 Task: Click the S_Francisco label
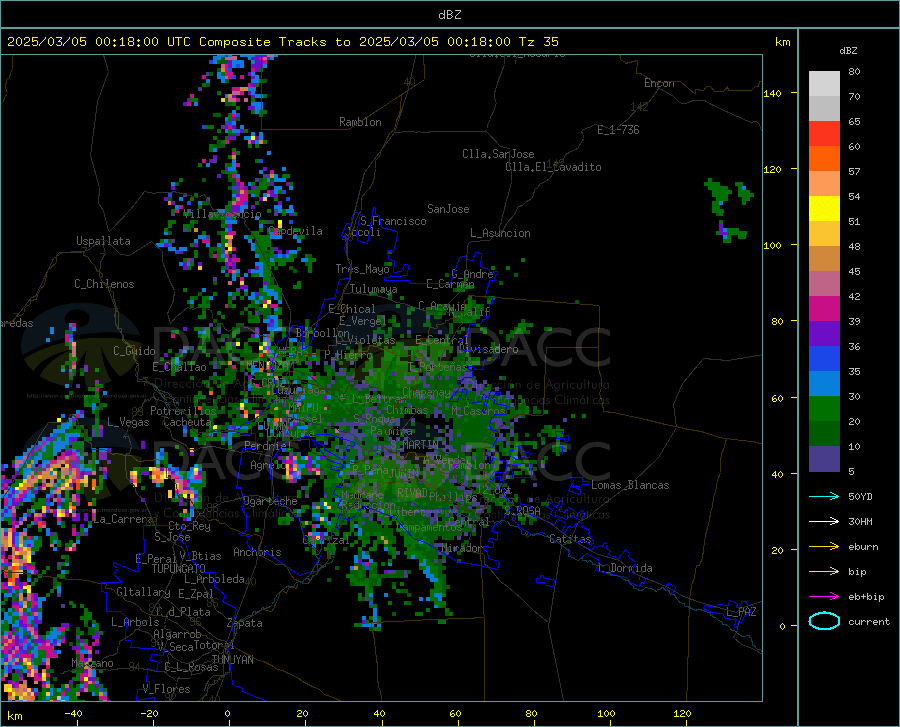tap(393, 221)
